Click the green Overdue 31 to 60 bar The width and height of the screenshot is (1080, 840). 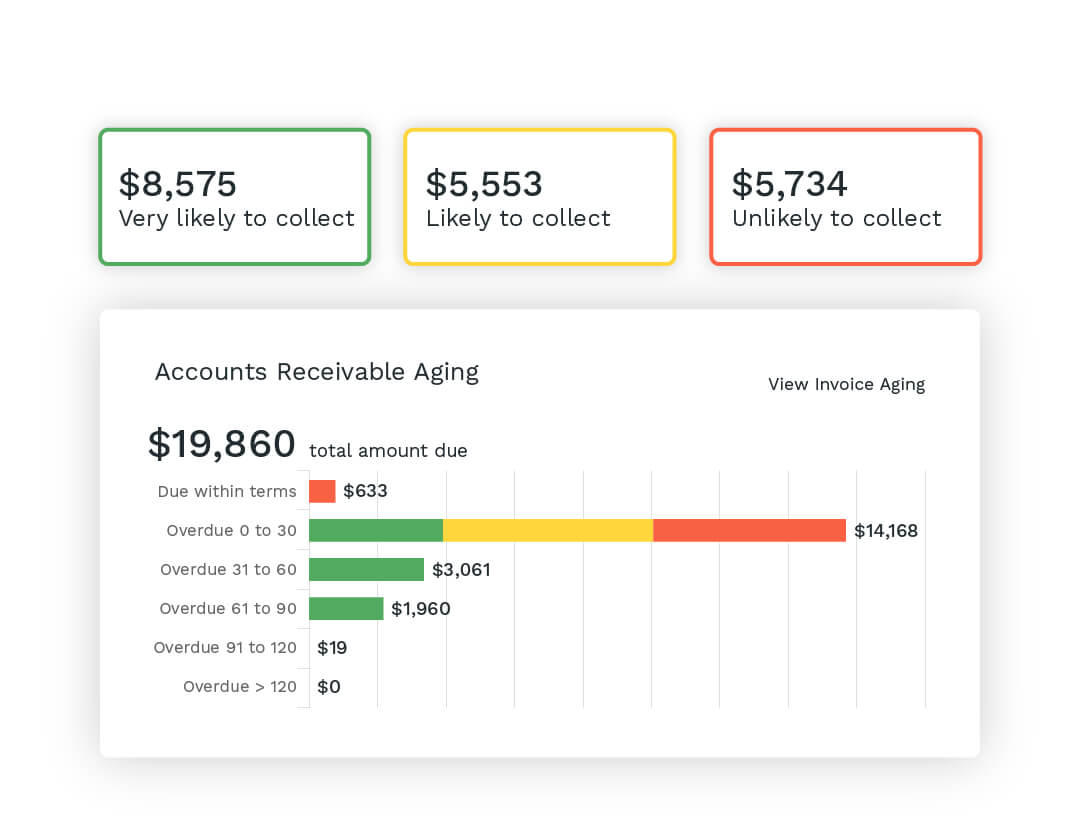click(x=366, y=569)
